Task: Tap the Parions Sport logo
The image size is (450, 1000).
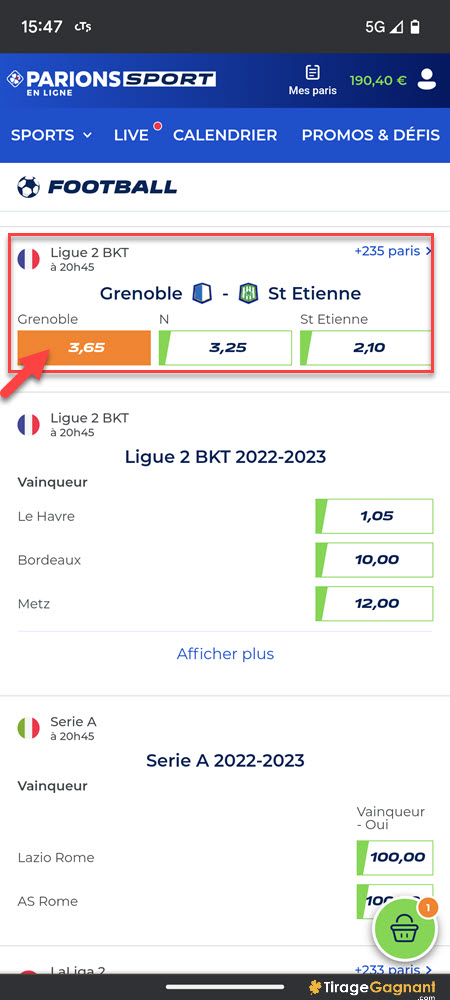Action: 111,81
